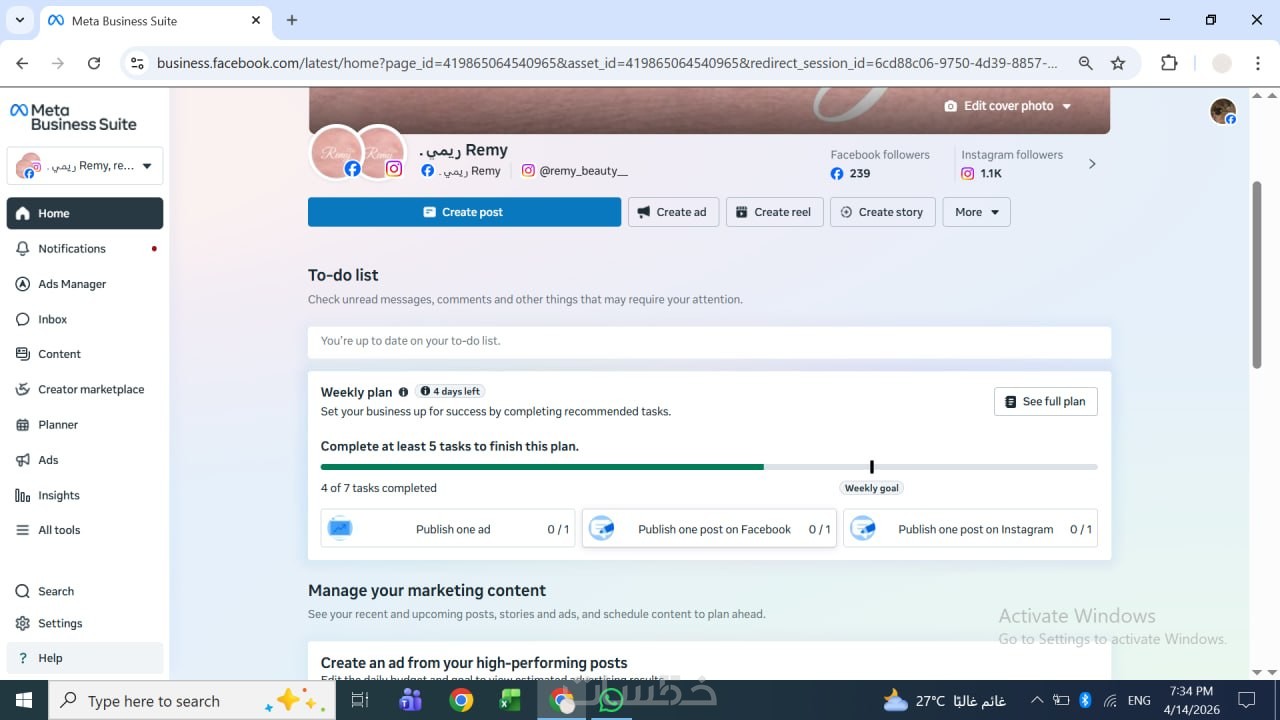The image size is (1280, 720).
Task: Expand the Remy account switcher dropdown
Action: pos(85,166)
